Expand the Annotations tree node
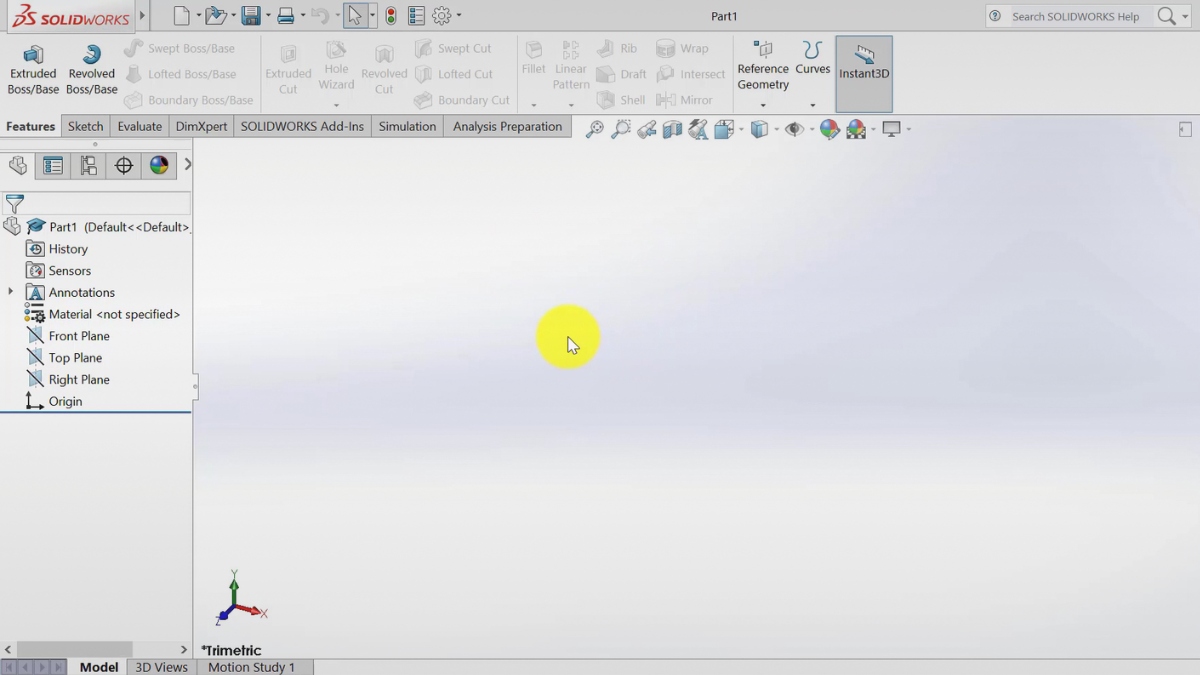Screen dimensions: 1200x675 (11, 292)
